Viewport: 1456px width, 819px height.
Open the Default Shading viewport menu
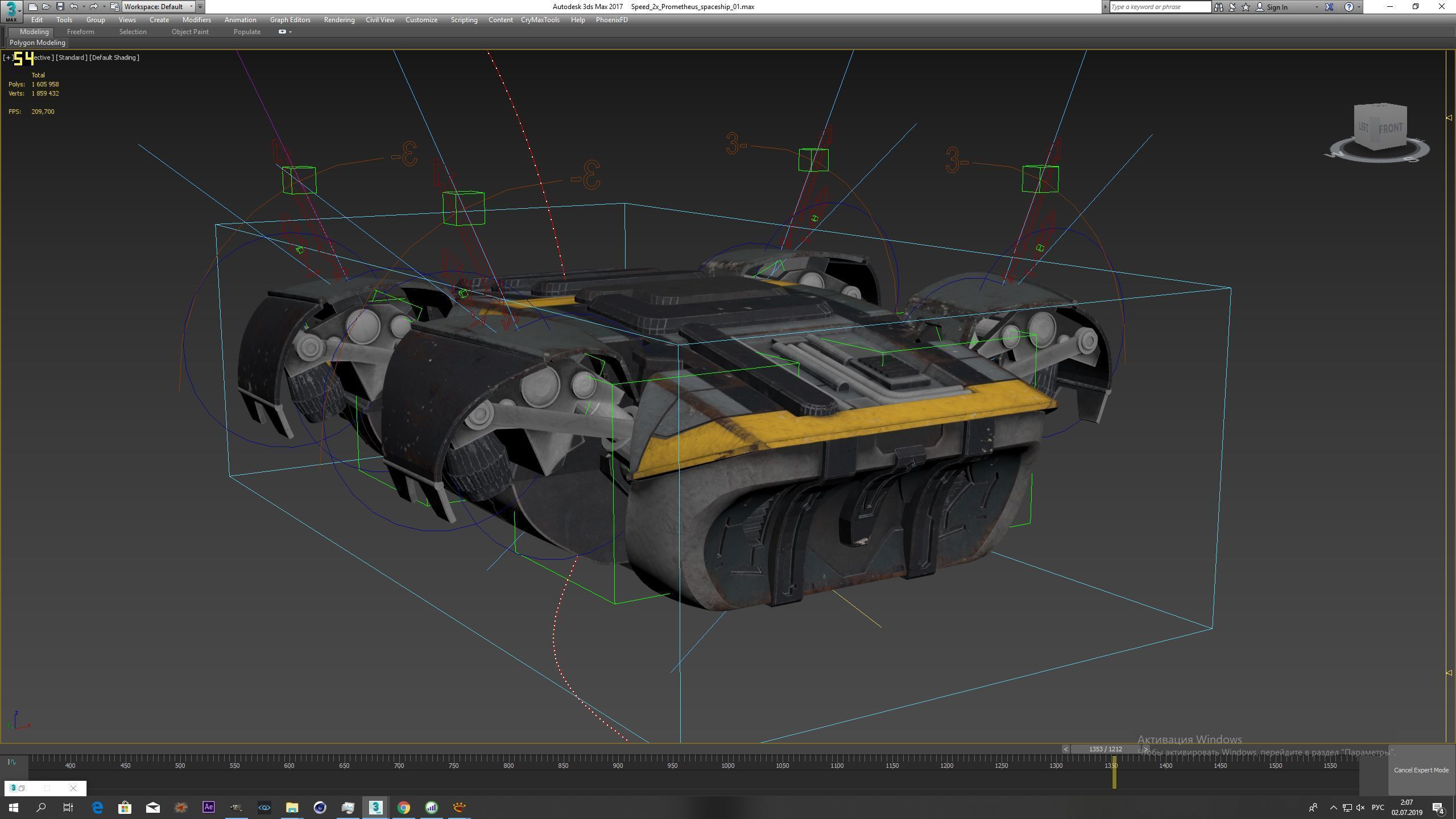(x=114, y=57)
